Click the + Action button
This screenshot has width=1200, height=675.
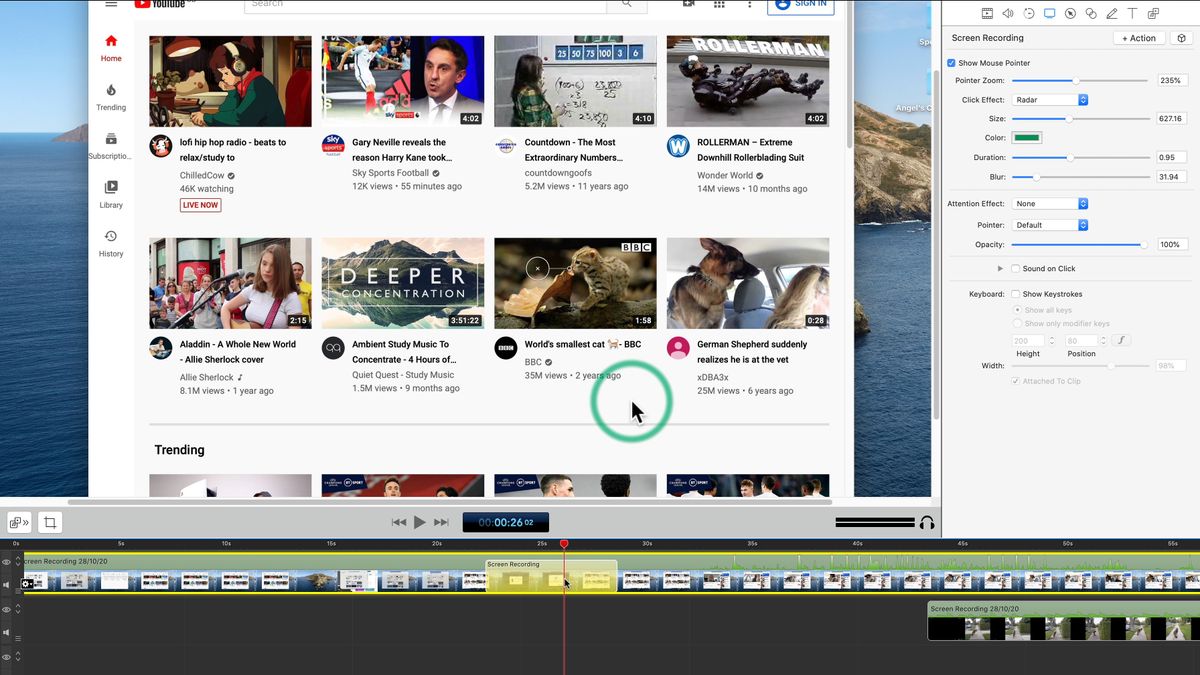tap(1138, 37)
